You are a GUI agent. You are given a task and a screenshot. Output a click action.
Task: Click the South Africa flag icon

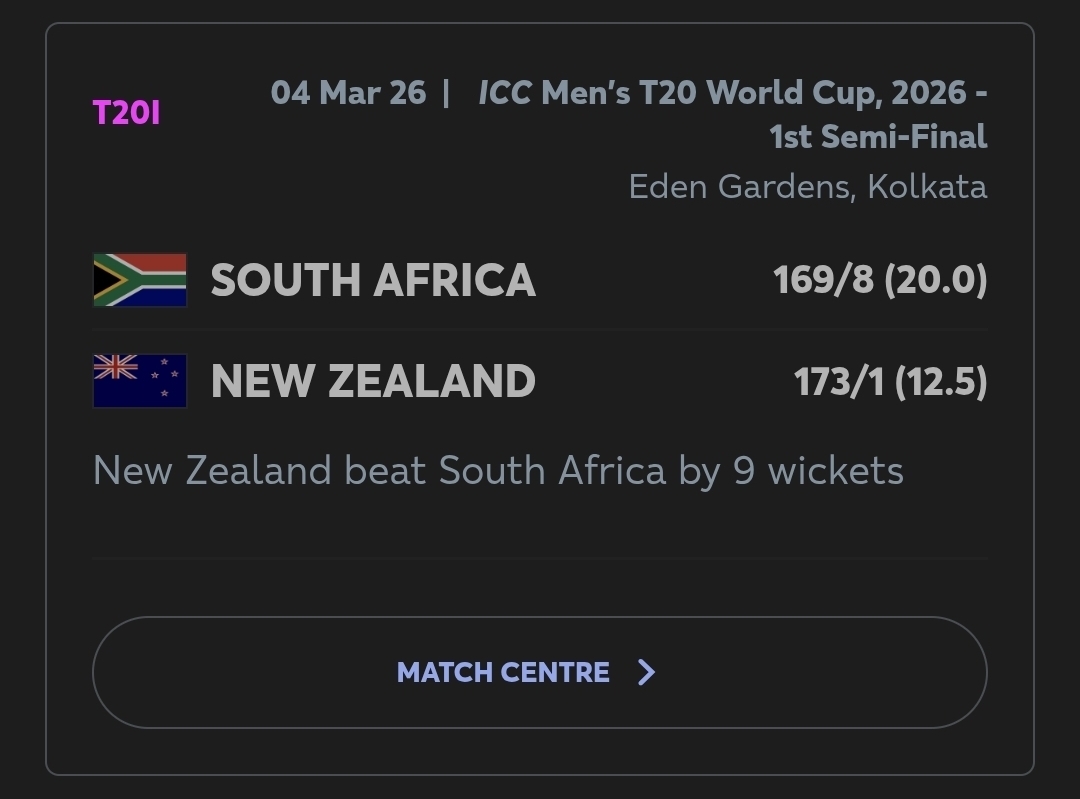tap(140, 280)
